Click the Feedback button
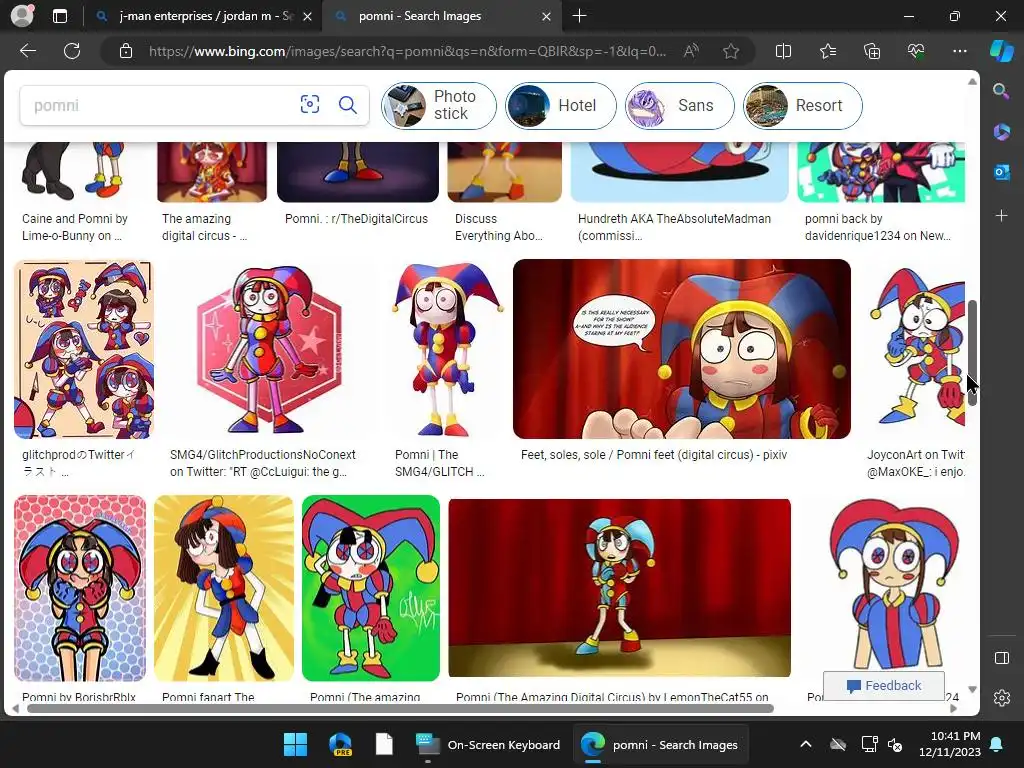Screen dimensions: 1024x768 click(x=884, y=686)
